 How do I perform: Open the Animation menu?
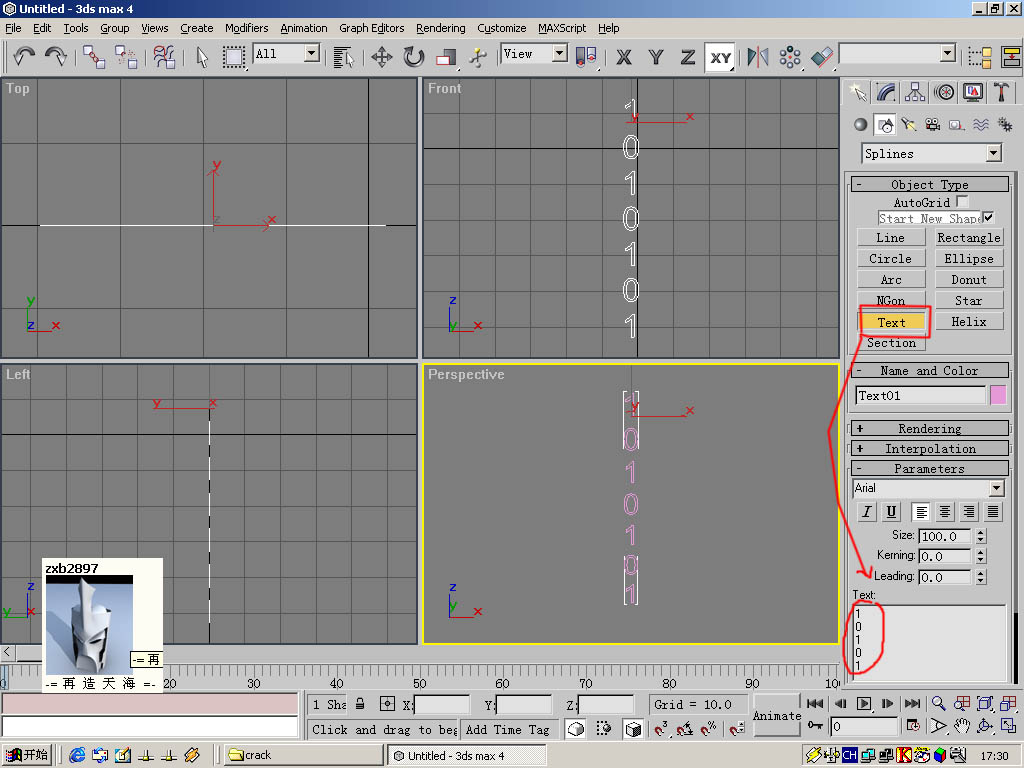[304, 28]
